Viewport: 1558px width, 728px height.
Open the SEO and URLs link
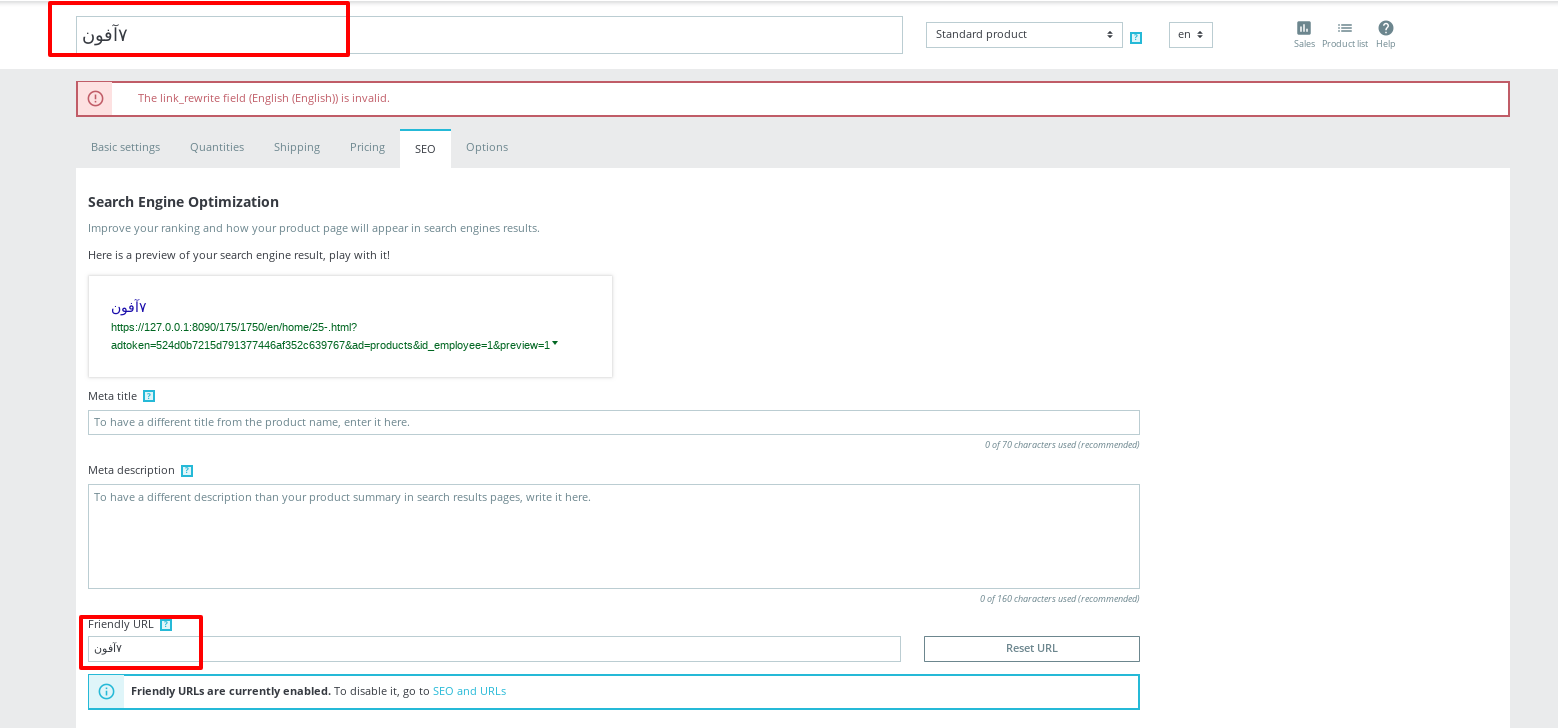(469, 691)
